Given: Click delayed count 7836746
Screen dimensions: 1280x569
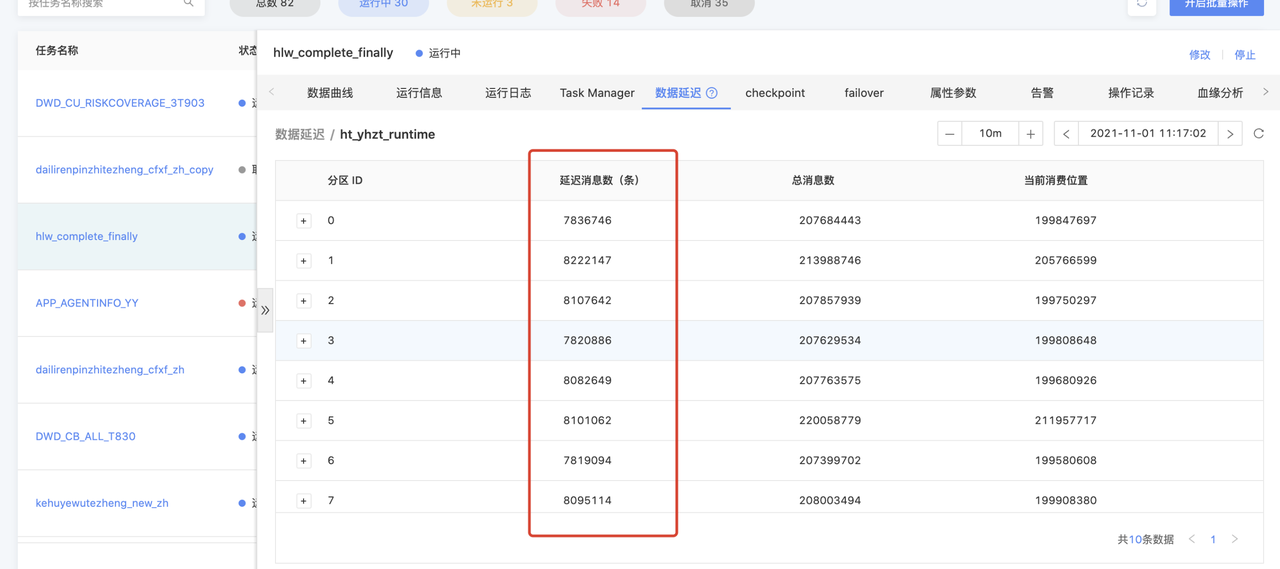Looking at the screenshot, I should [x=588, y=221].
